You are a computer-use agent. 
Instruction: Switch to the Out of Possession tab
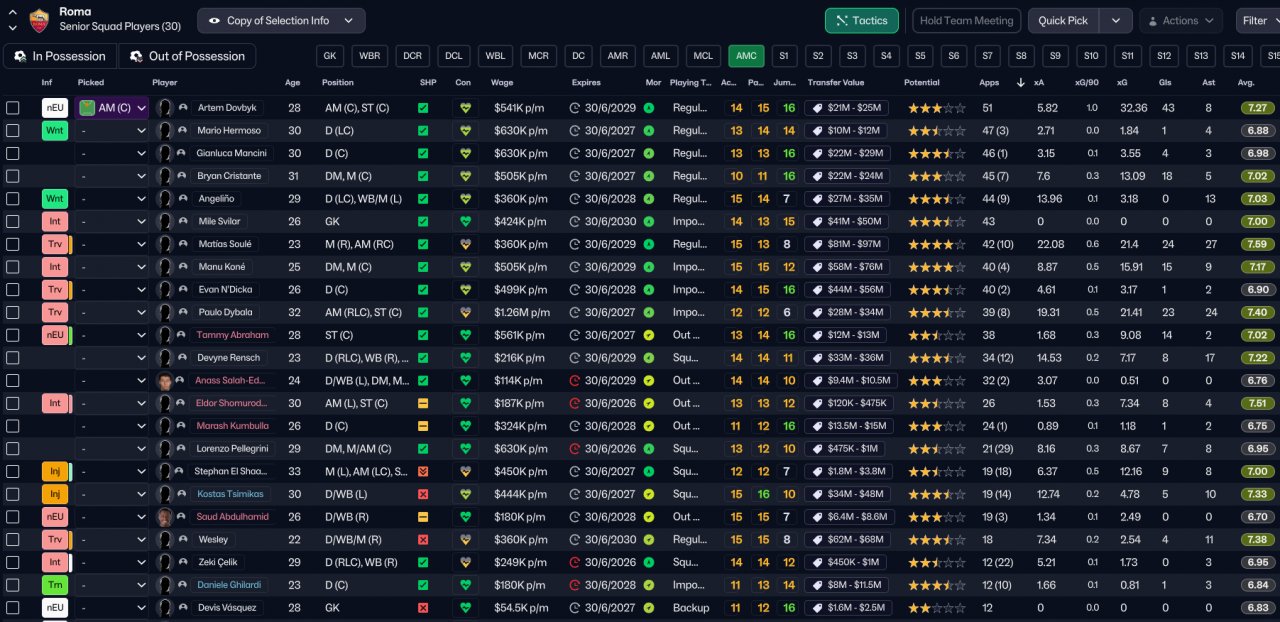pyautogui.click(x=187, y=56)
